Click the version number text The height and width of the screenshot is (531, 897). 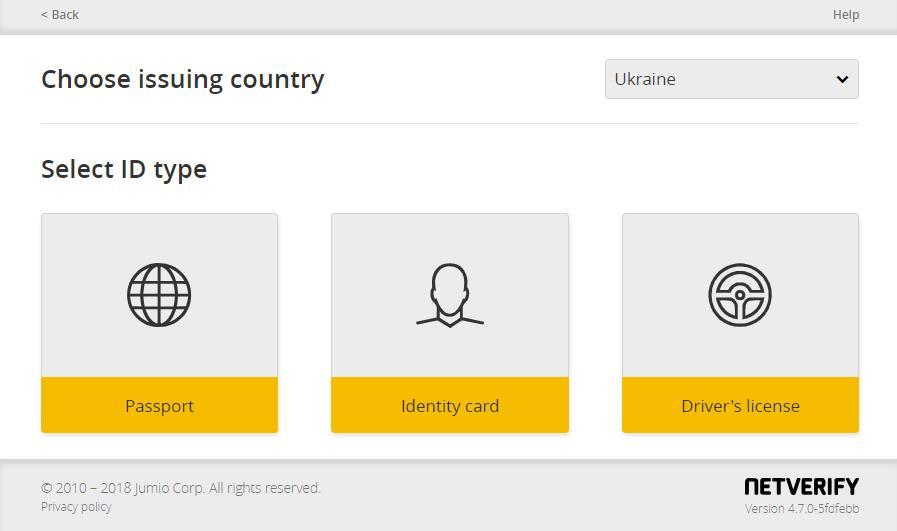click(x=801, y=509)
